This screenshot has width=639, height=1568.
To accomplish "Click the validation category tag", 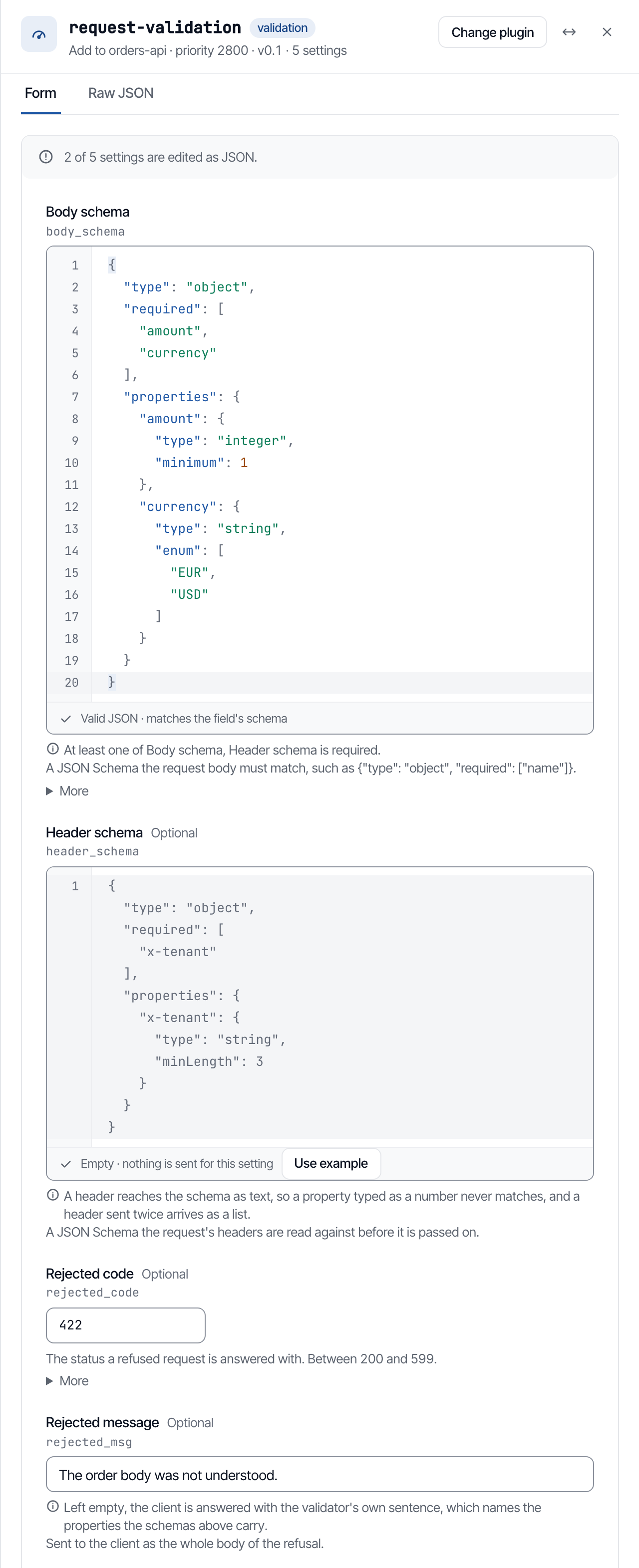I will coord(282,28).
